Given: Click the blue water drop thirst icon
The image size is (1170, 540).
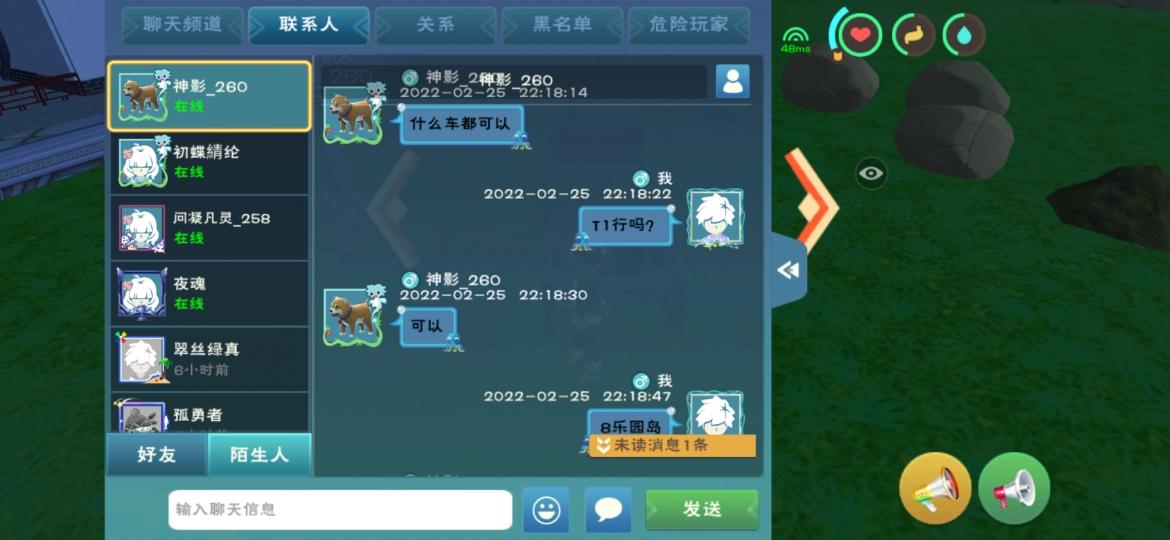Looking at the screenshot, I should click(964, 35).
